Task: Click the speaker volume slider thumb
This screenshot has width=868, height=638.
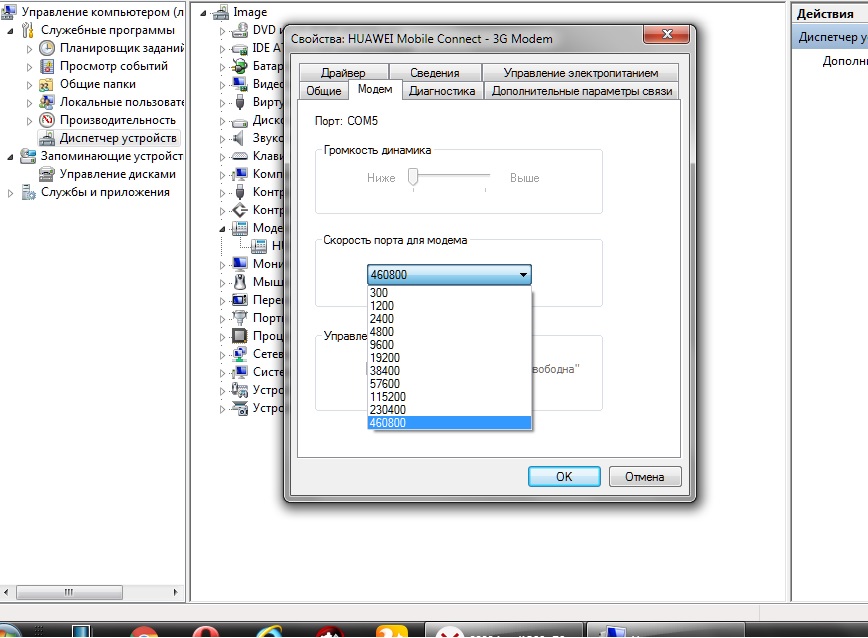Action: click(413, 177)
